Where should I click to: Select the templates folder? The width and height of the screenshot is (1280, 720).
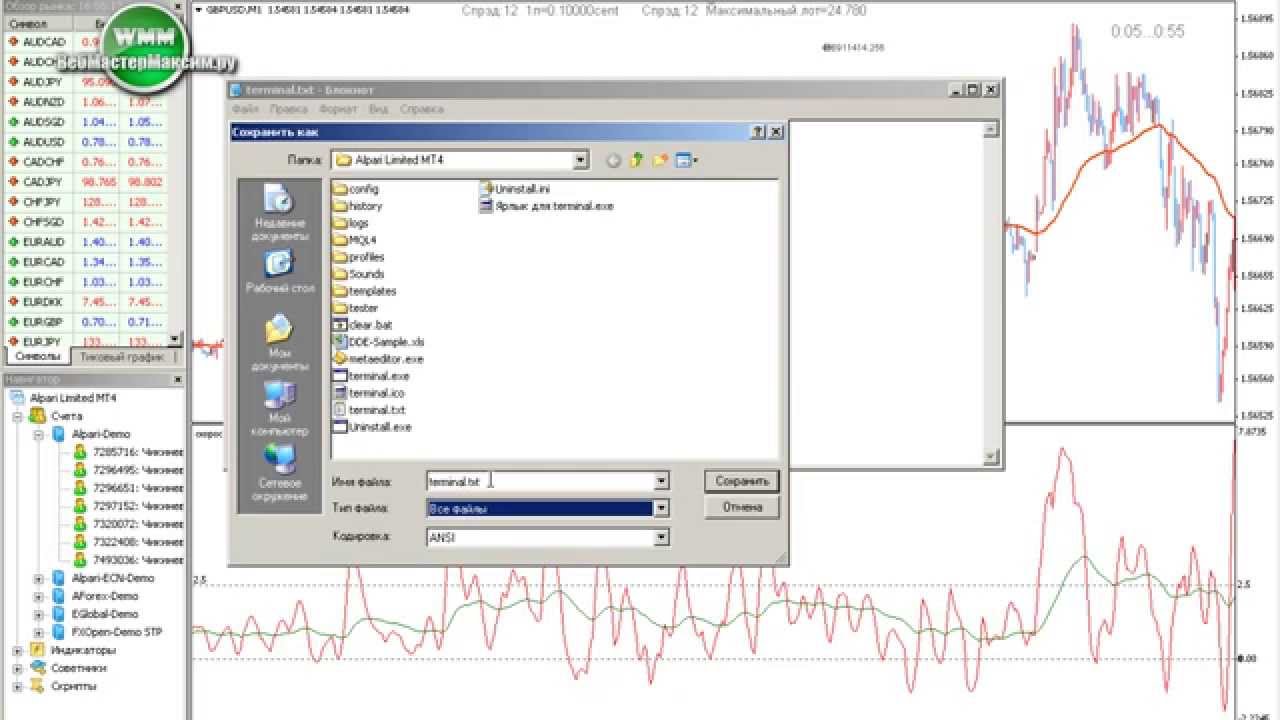click(364, 291)
